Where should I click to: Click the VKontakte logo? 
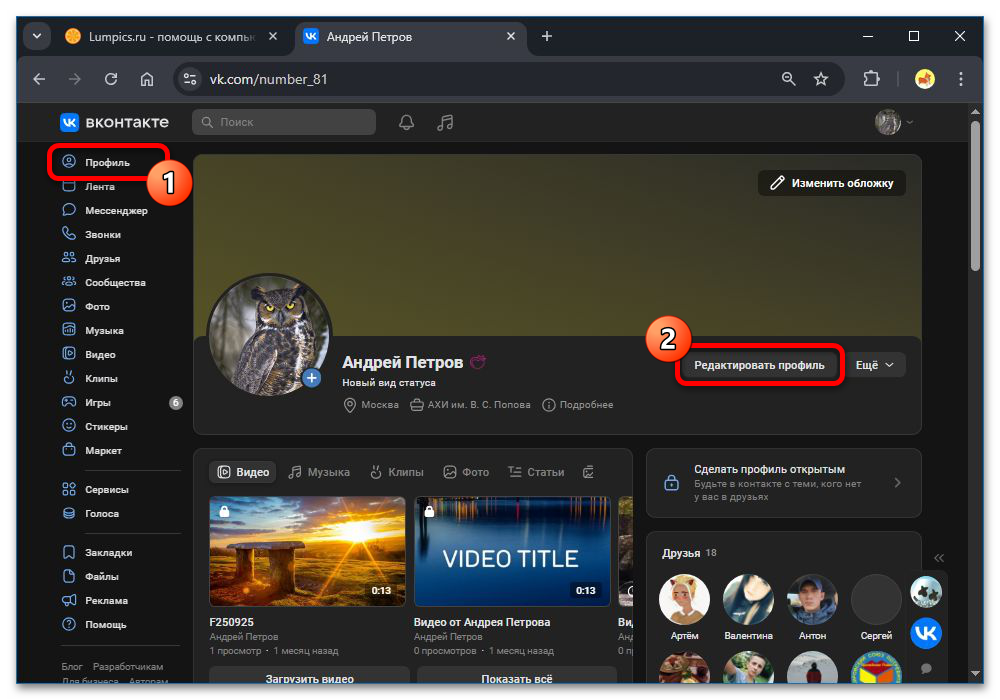click(x=115, y=122)
